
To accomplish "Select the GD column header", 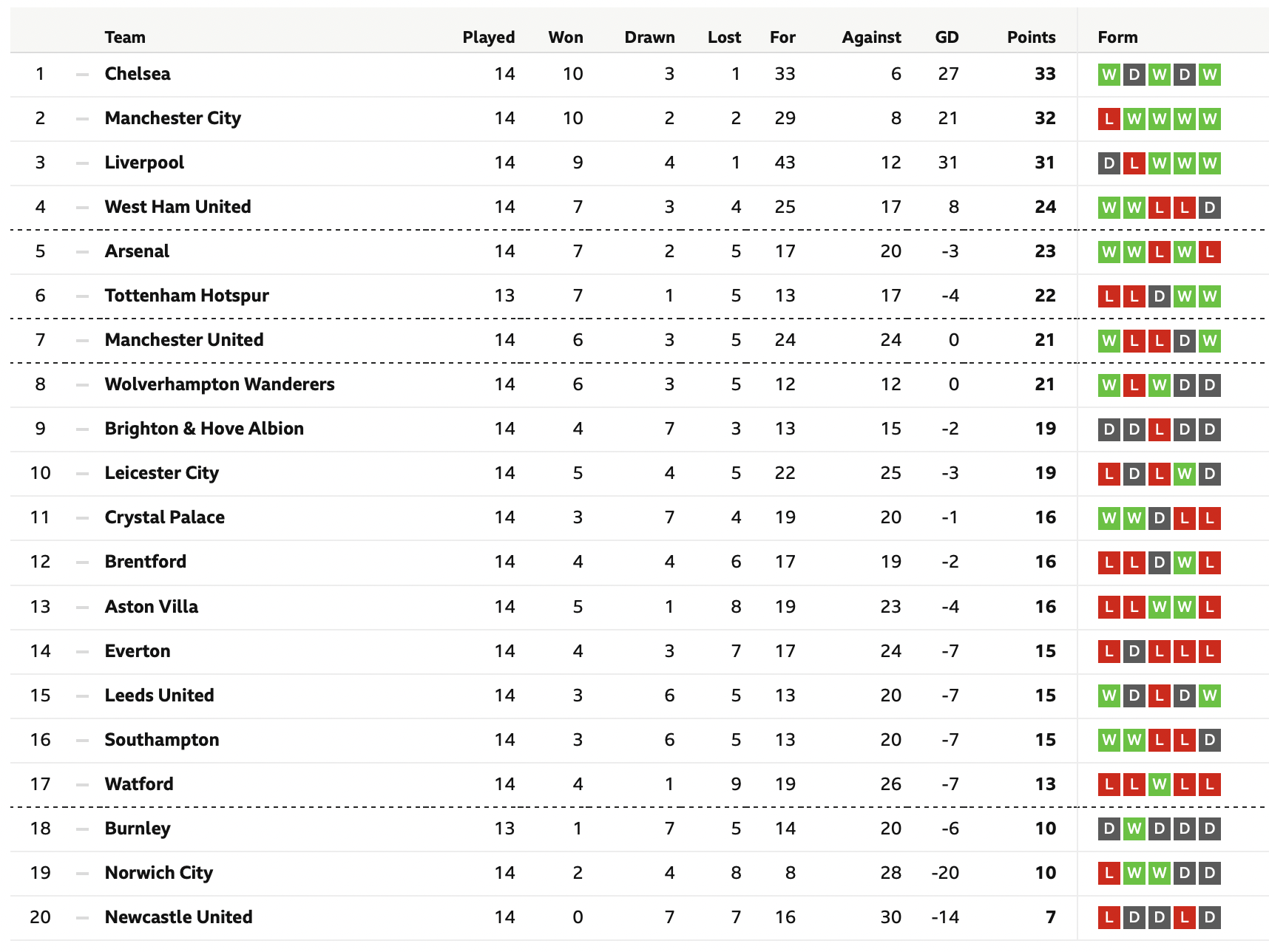I will click(x=947, y=37).
